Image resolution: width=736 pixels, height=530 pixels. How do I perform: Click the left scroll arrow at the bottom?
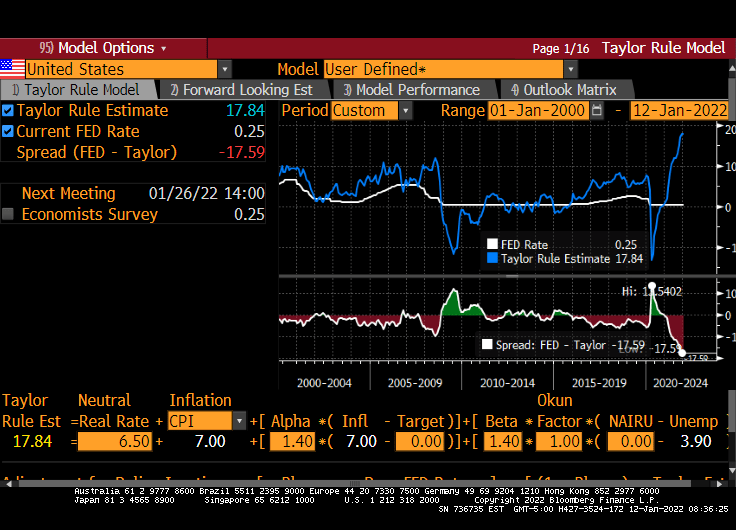[7, 483]
